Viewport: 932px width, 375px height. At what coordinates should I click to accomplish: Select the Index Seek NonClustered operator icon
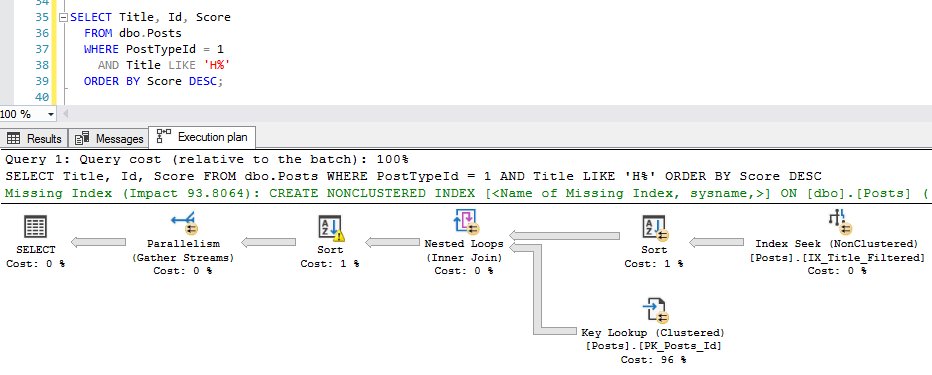(x=839, y=222)
